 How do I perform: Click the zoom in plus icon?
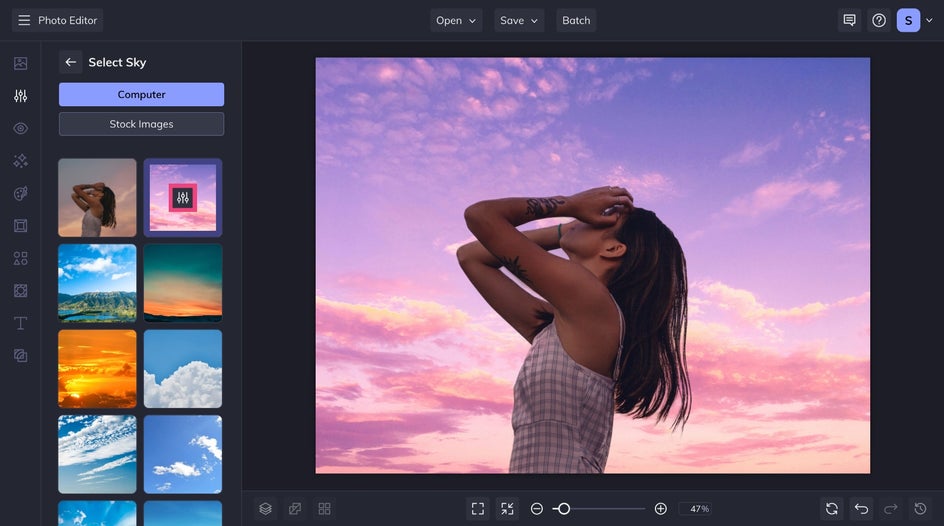point(660,509)
